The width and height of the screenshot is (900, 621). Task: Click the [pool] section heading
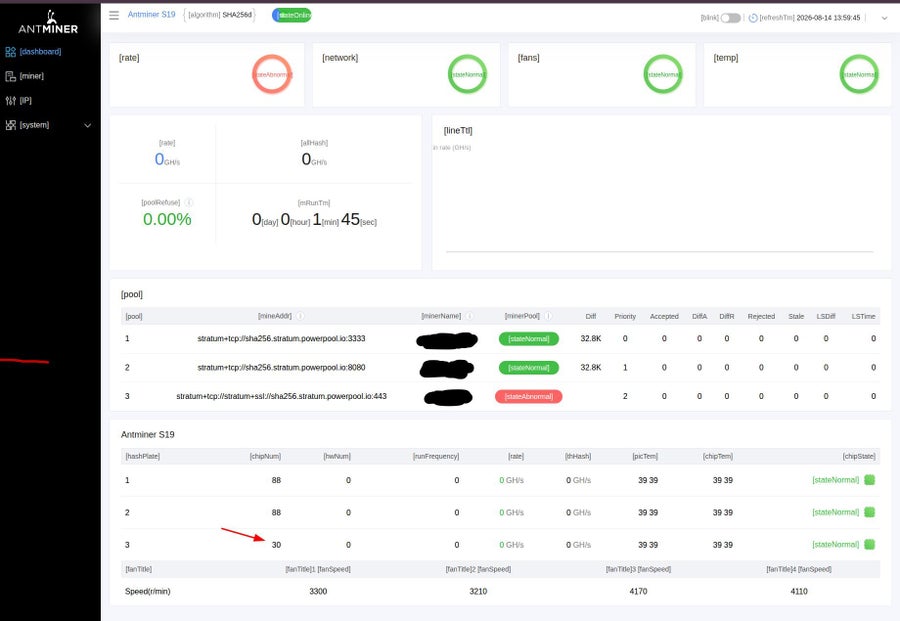point(131,294)
